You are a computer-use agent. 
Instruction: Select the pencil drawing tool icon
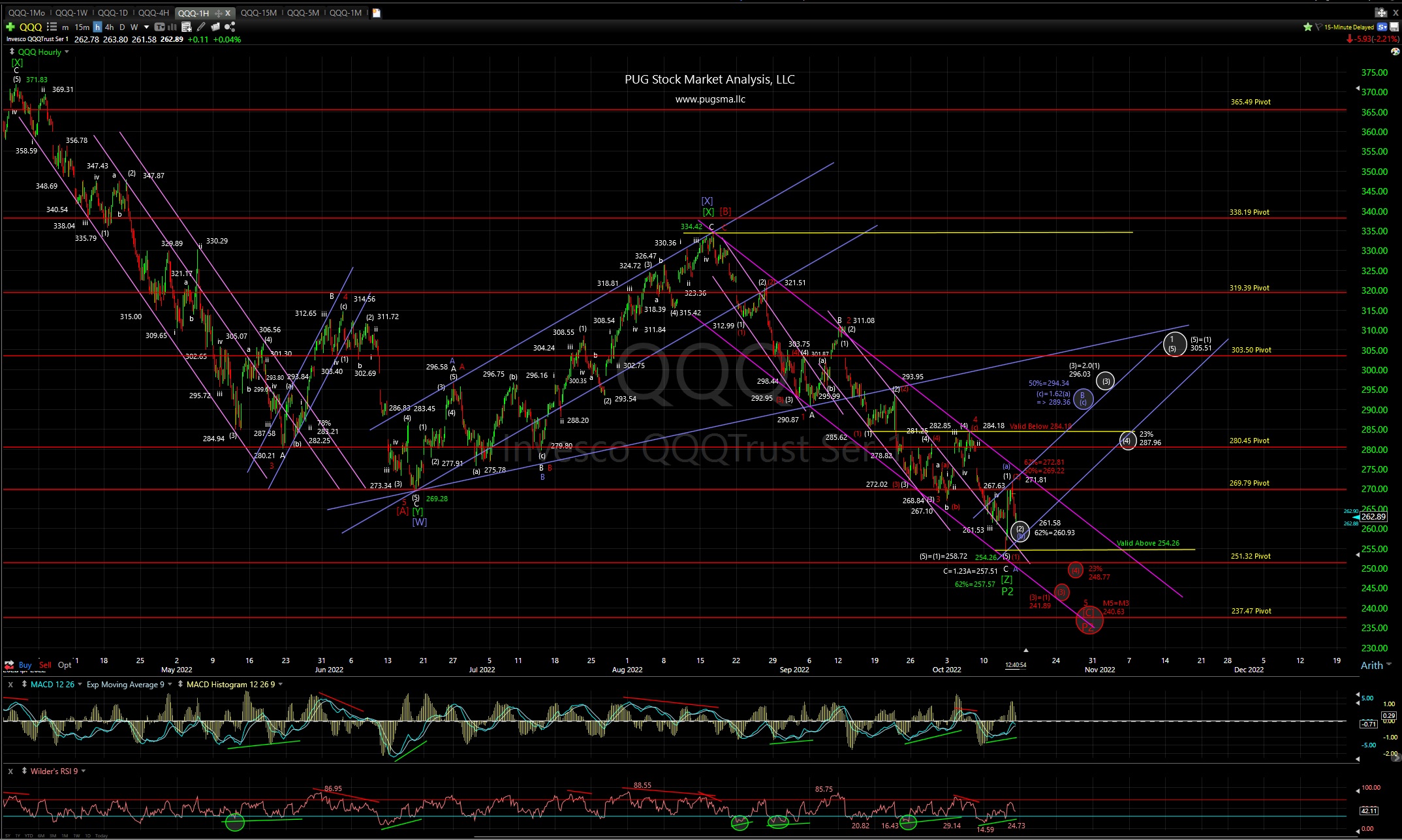point(201,27)
